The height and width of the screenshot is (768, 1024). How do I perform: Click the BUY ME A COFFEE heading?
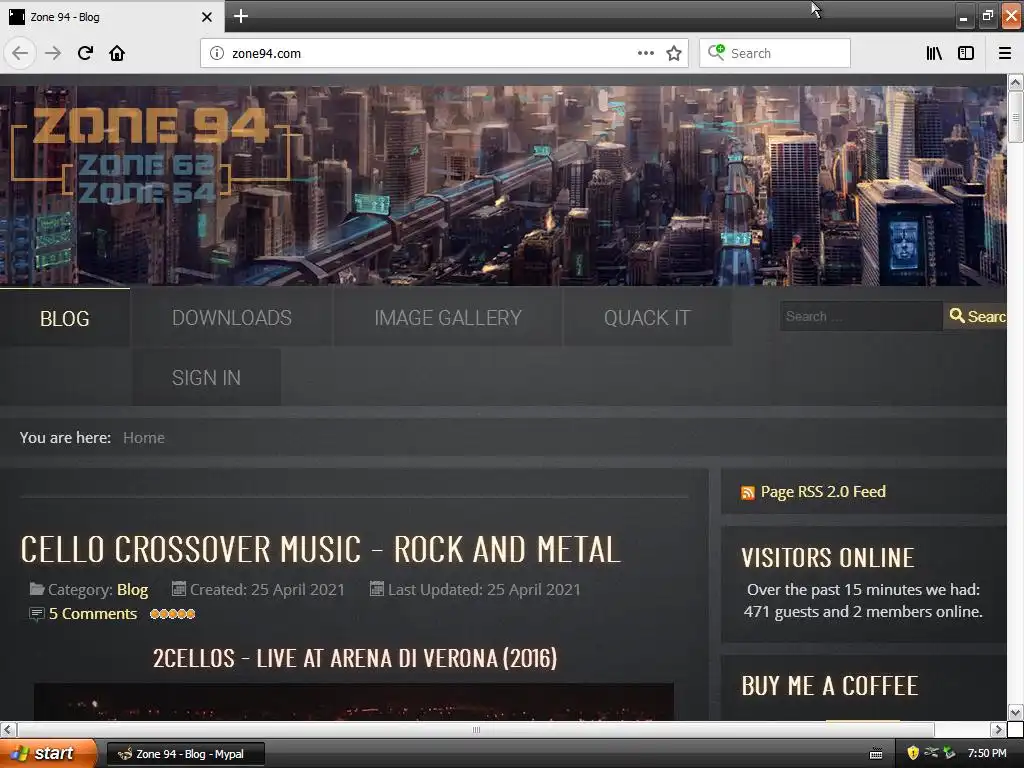point(829,686)
